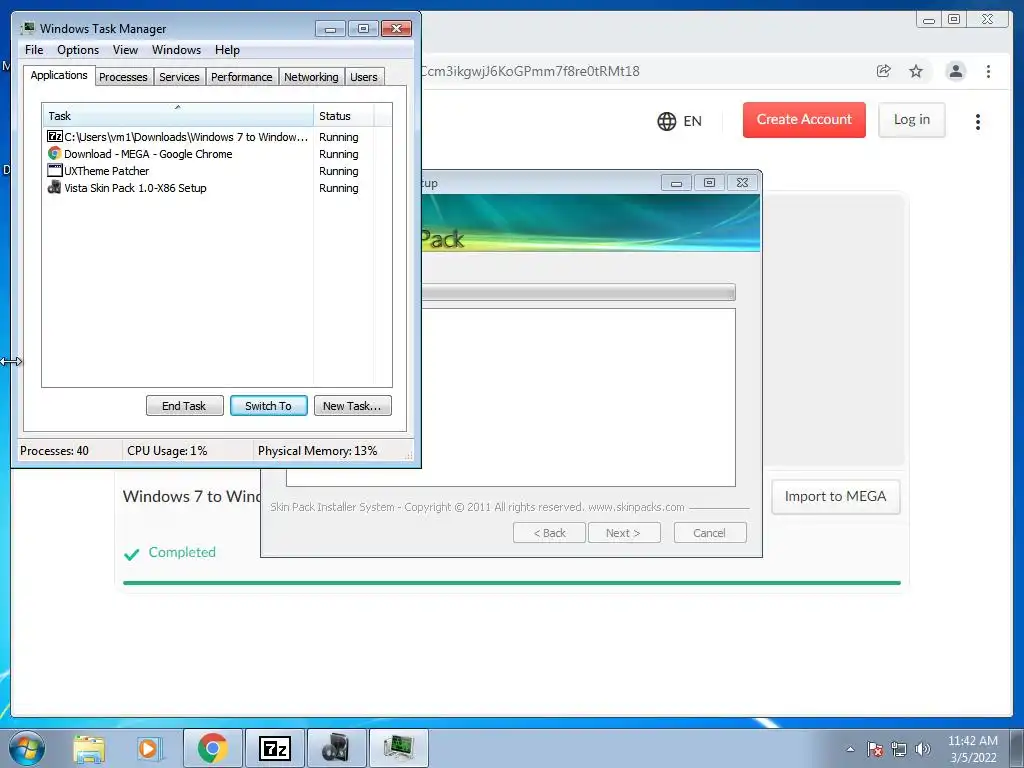Open Action Center flag icon
Screen dimensions: 1024x768
click(874, 749)
